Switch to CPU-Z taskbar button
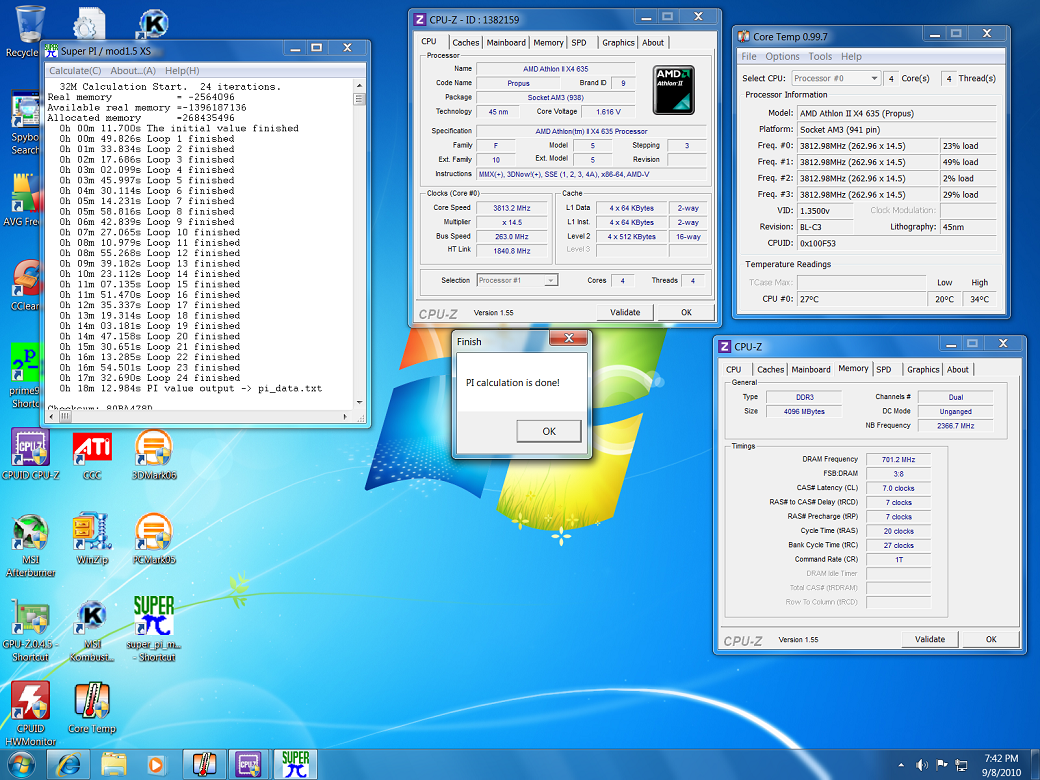1040x780 pixels. [250, 765]
